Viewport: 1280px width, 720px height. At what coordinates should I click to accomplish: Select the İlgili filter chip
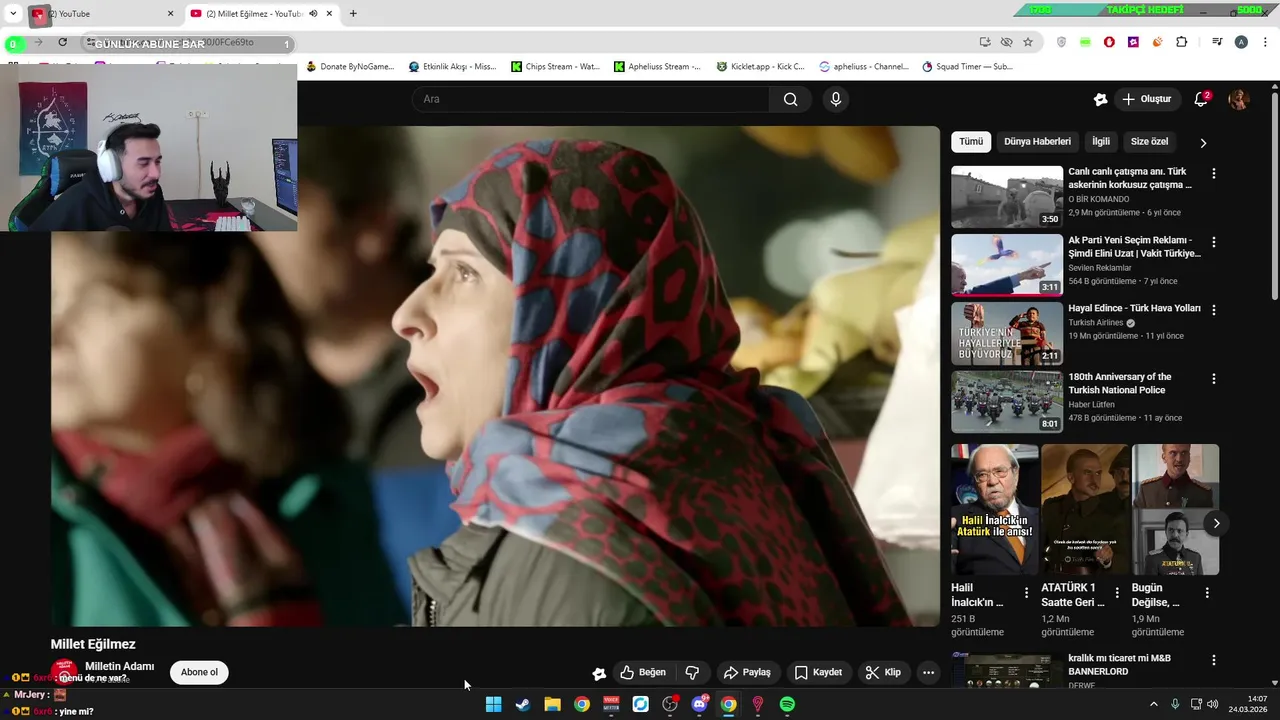[1101, 142]
